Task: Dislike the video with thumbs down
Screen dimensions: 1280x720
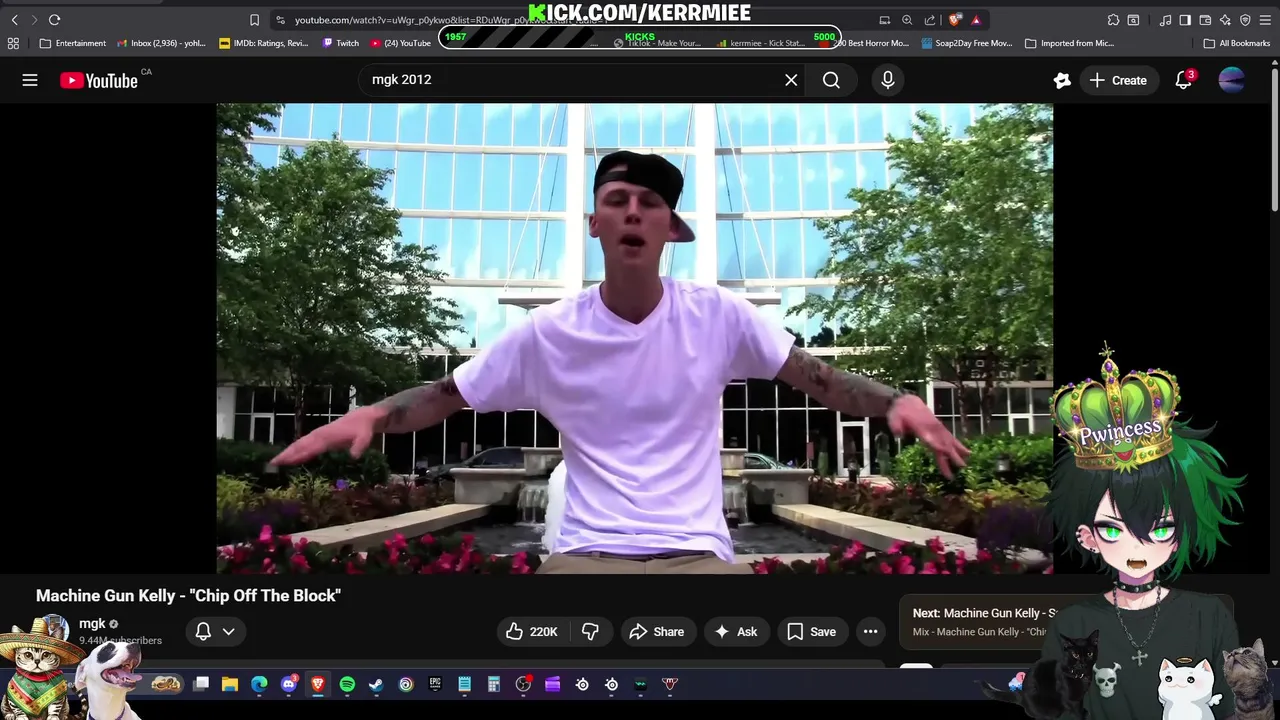Action: (x=590, y=631)
